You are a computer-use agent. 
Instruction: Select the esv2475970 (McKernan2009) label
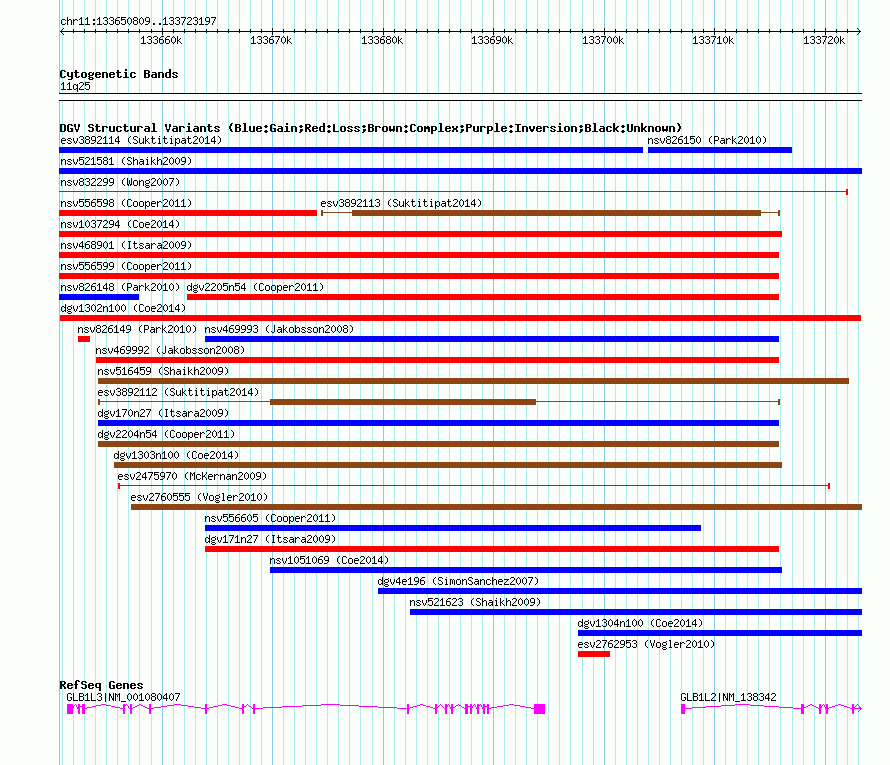tap(192, 476)
